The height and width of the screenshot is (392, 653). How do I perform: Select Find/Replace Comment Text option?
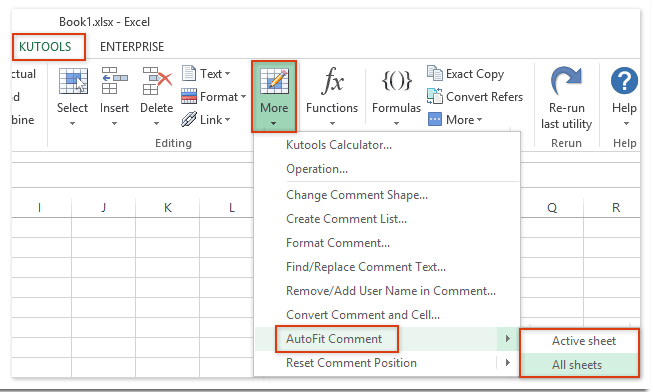point(366,267)
